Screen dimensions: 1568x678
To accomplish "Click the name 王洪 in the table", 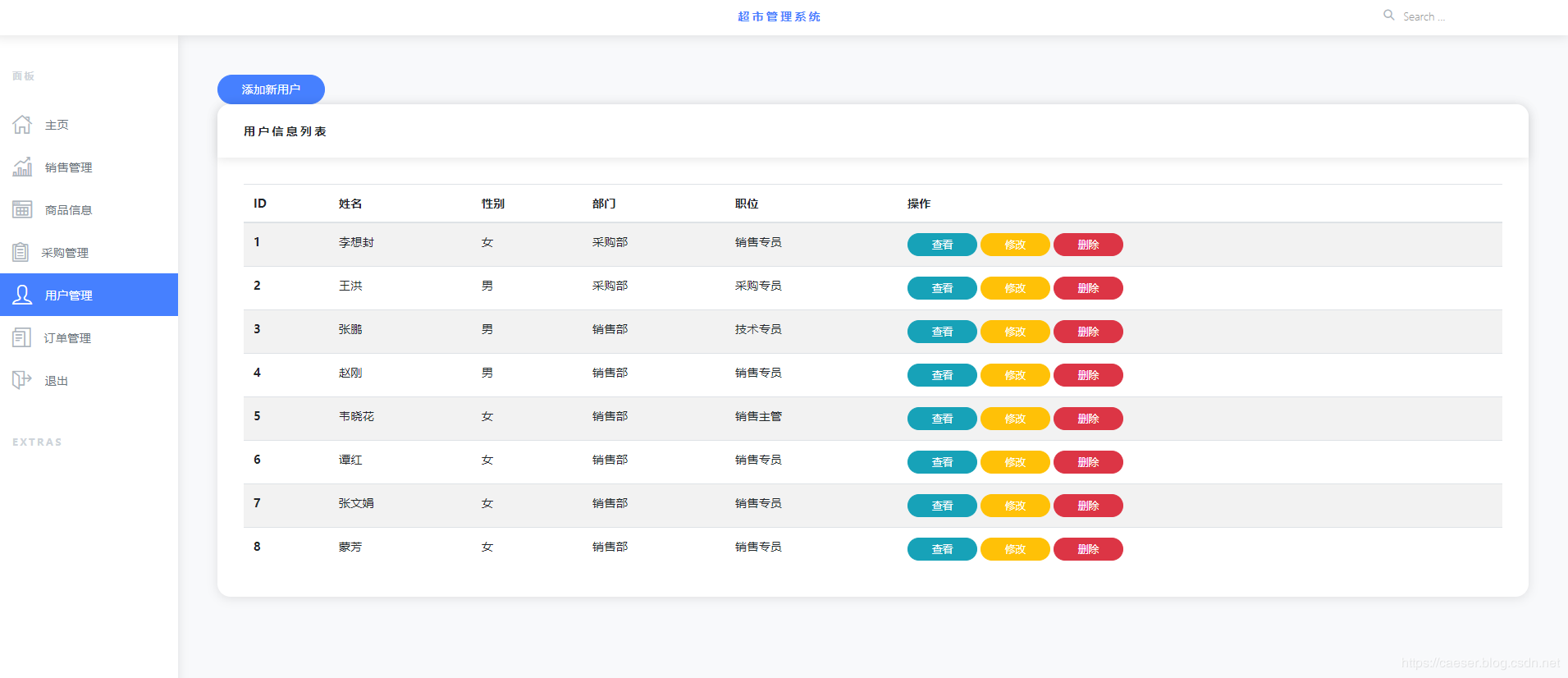I will click(x=350, y=286).
